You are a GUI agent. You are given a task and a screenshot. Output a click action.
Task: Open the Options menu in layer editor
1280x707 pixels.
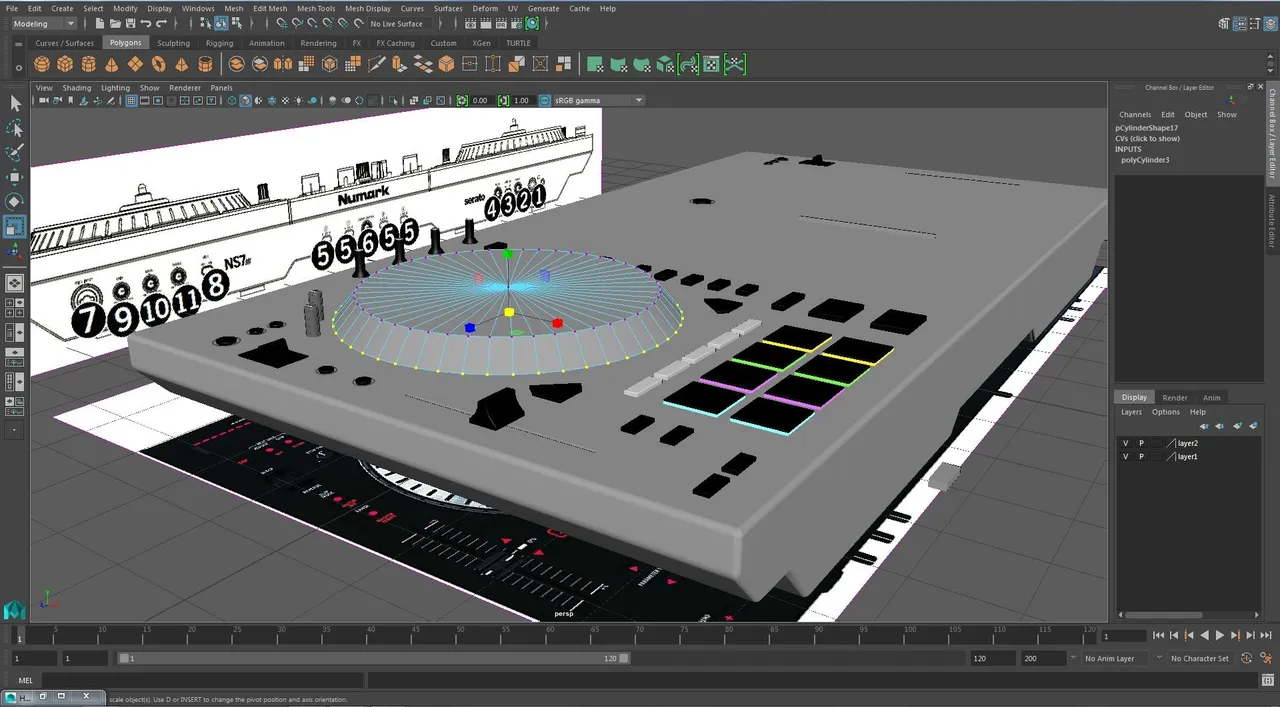1166,412
